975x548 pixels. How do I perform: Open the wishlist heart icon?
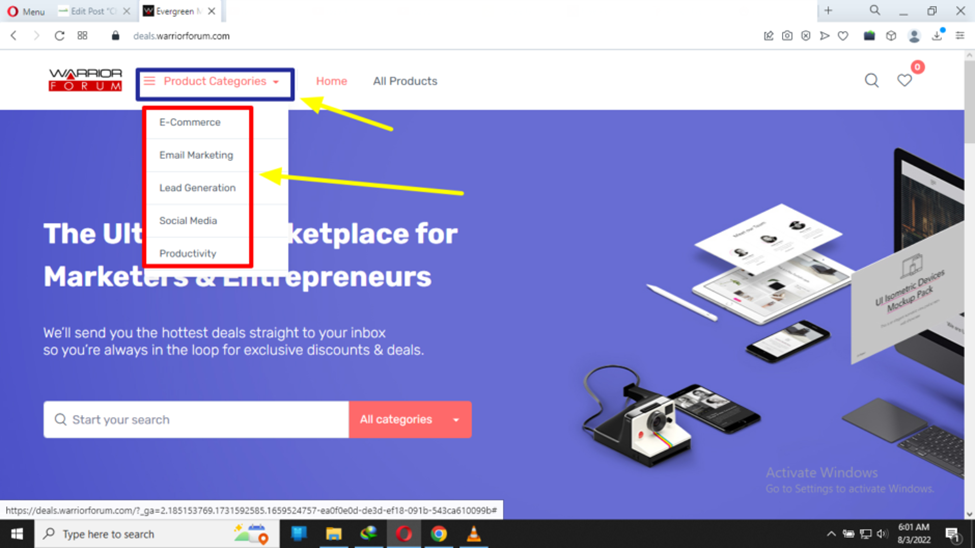tap(905, 80)
